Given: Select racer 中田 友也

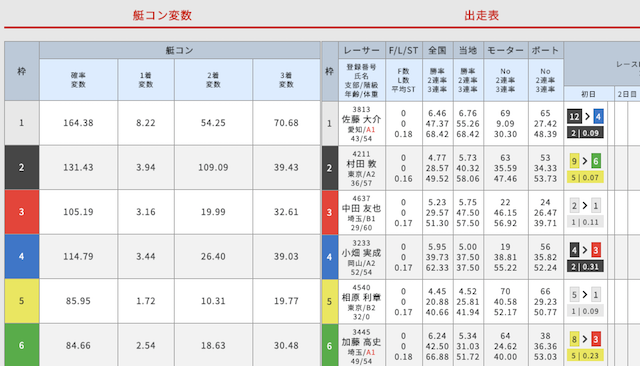Looking at the screenshot, I should 361,209.
